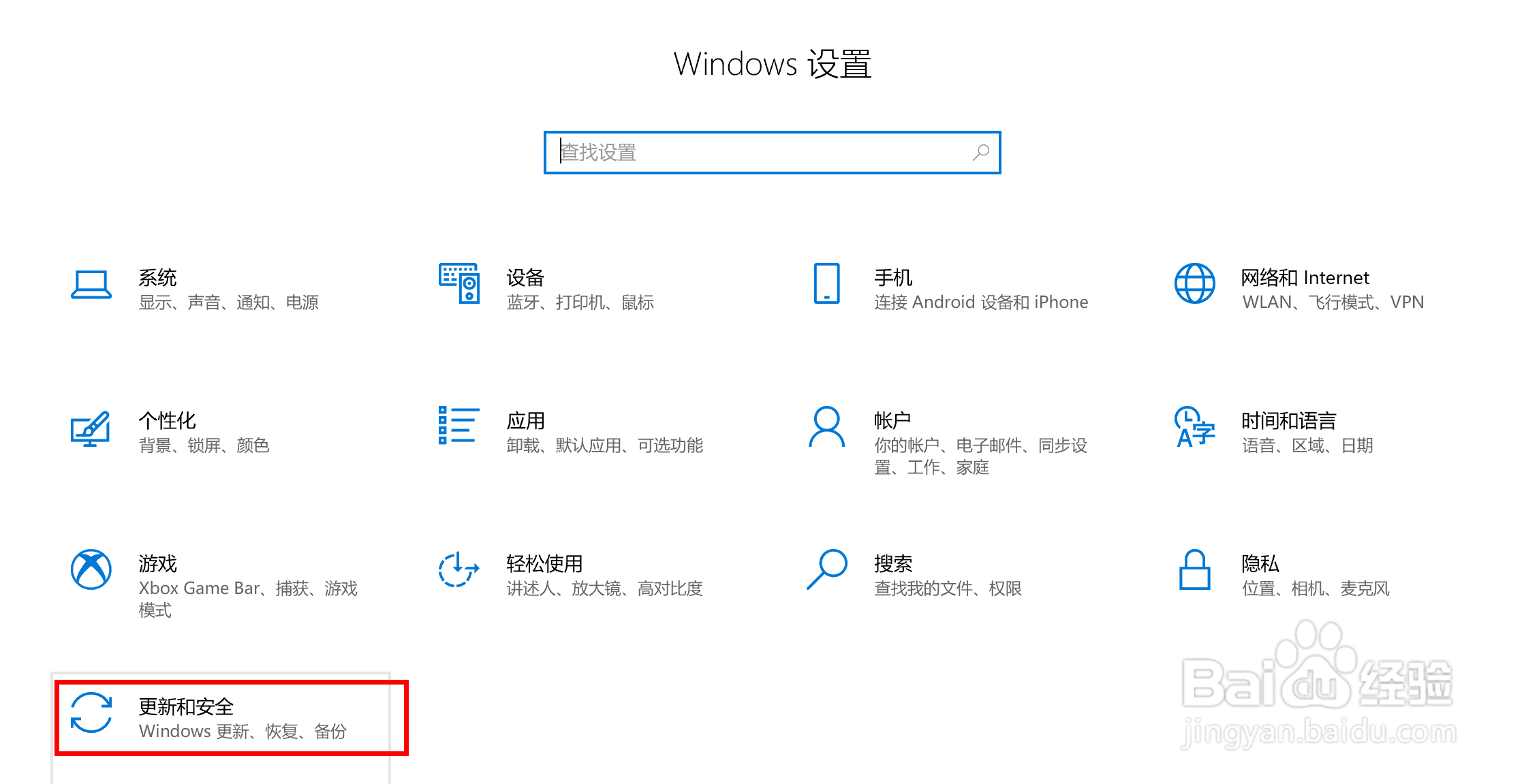Open 网络和 Internet settings label

coord(1305,278)
